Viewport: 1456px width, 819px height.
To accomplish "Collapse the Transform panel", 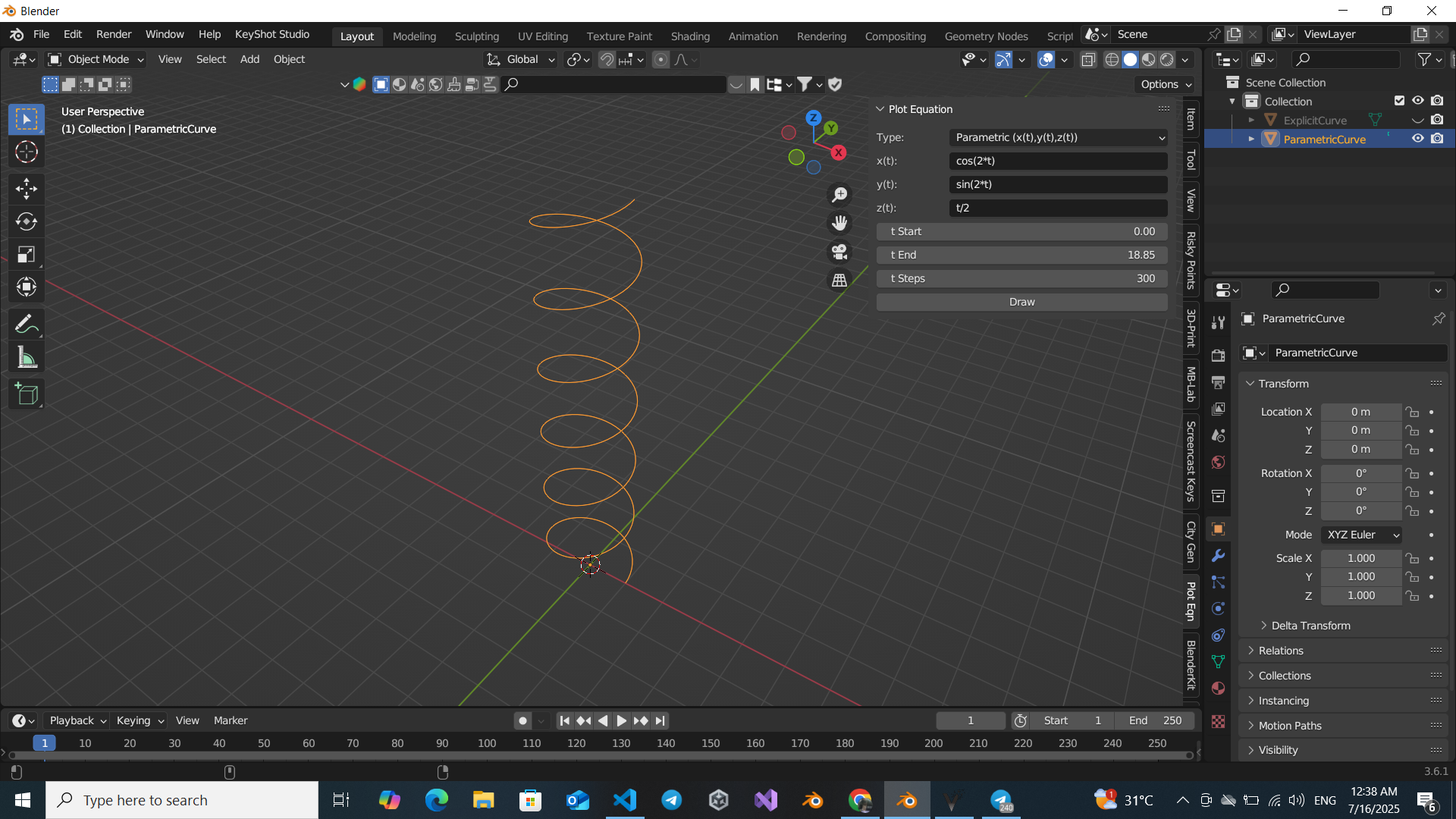I will point(1249,384).
